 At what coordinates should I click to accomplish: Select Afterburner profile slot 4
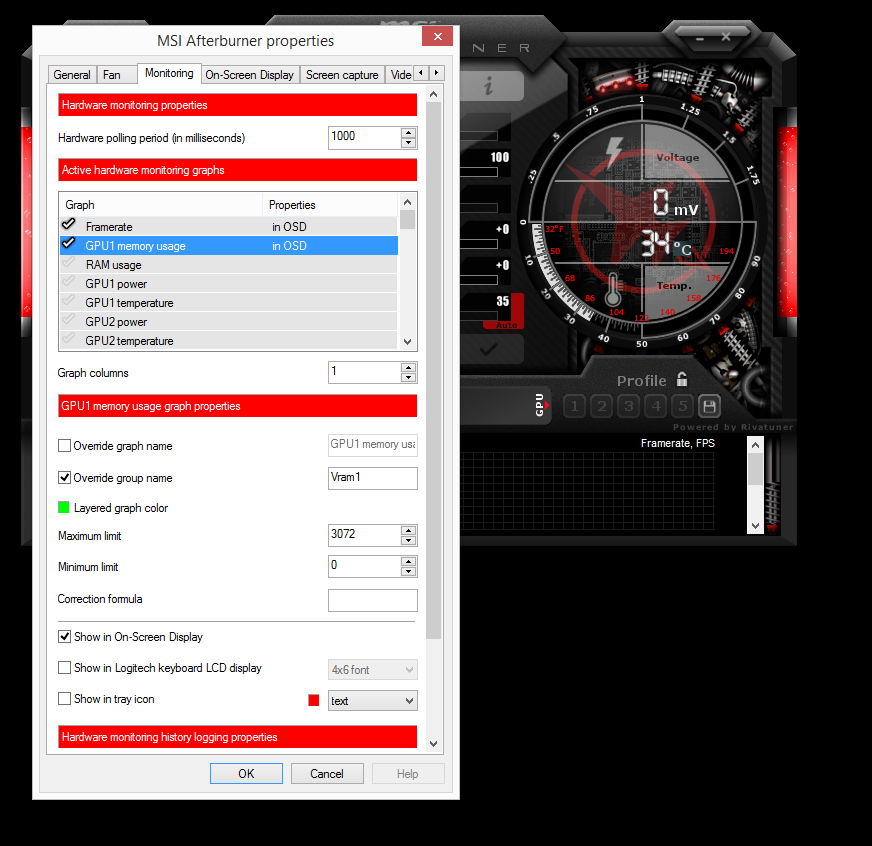(x=656, y=407)
